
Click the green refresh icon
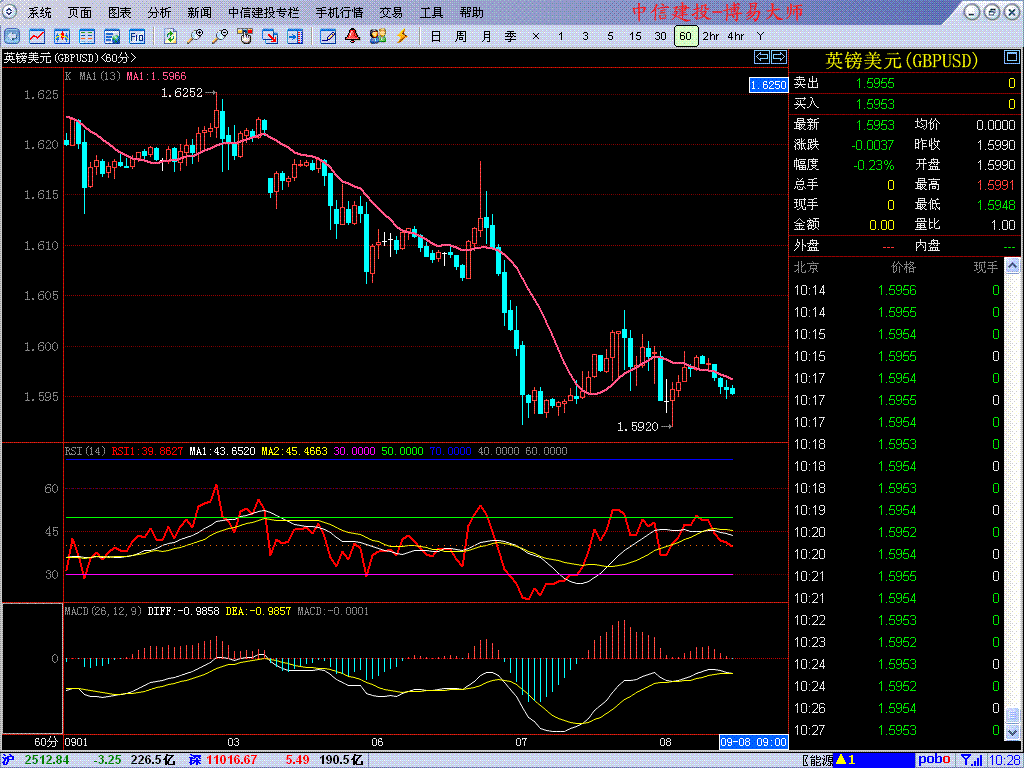pyautogui.click(x=171, y=36)
